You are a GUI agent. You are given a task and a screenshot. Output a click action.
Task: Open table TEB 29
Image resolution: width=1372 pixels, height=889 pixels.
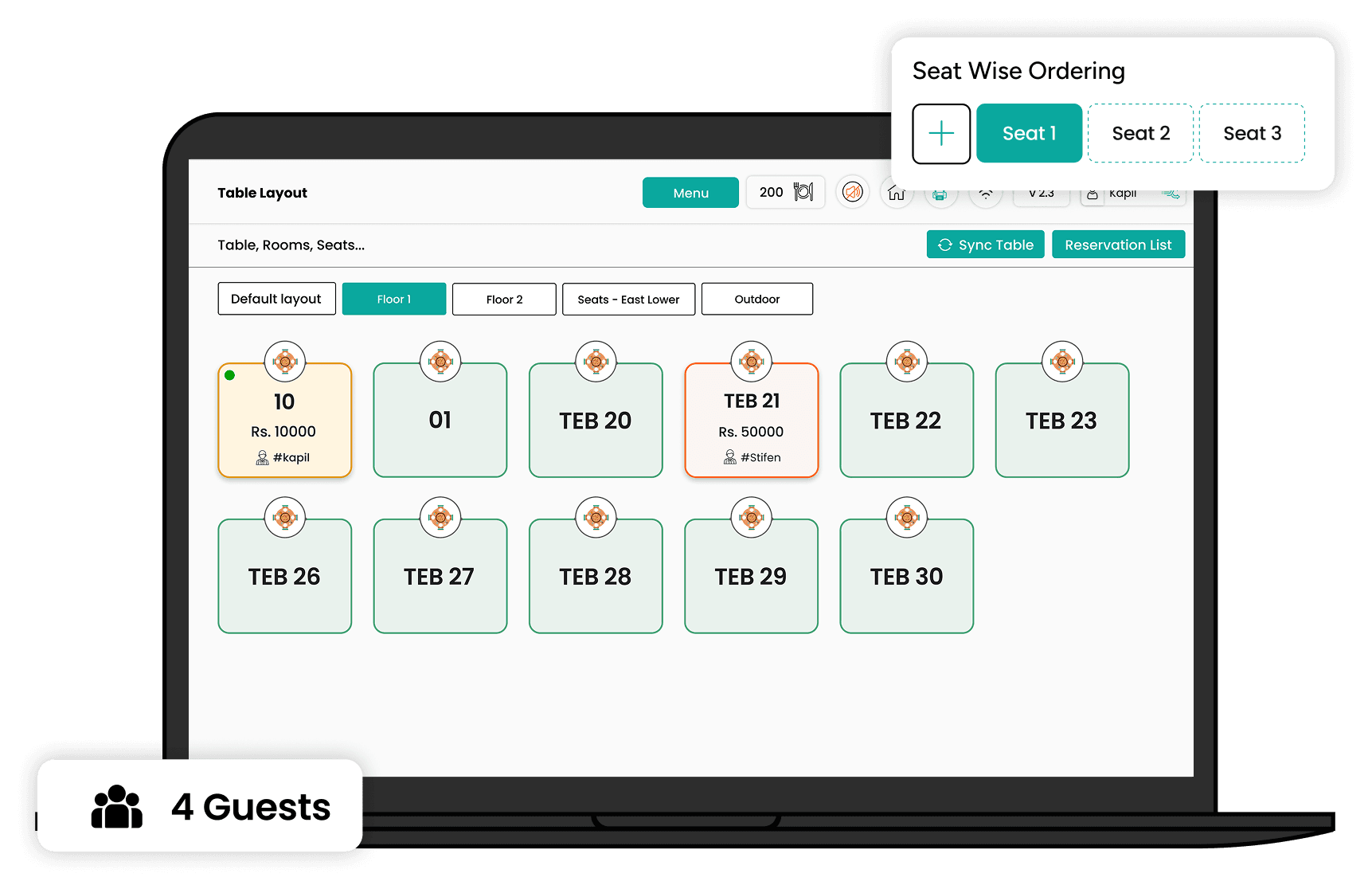point(751,577)
